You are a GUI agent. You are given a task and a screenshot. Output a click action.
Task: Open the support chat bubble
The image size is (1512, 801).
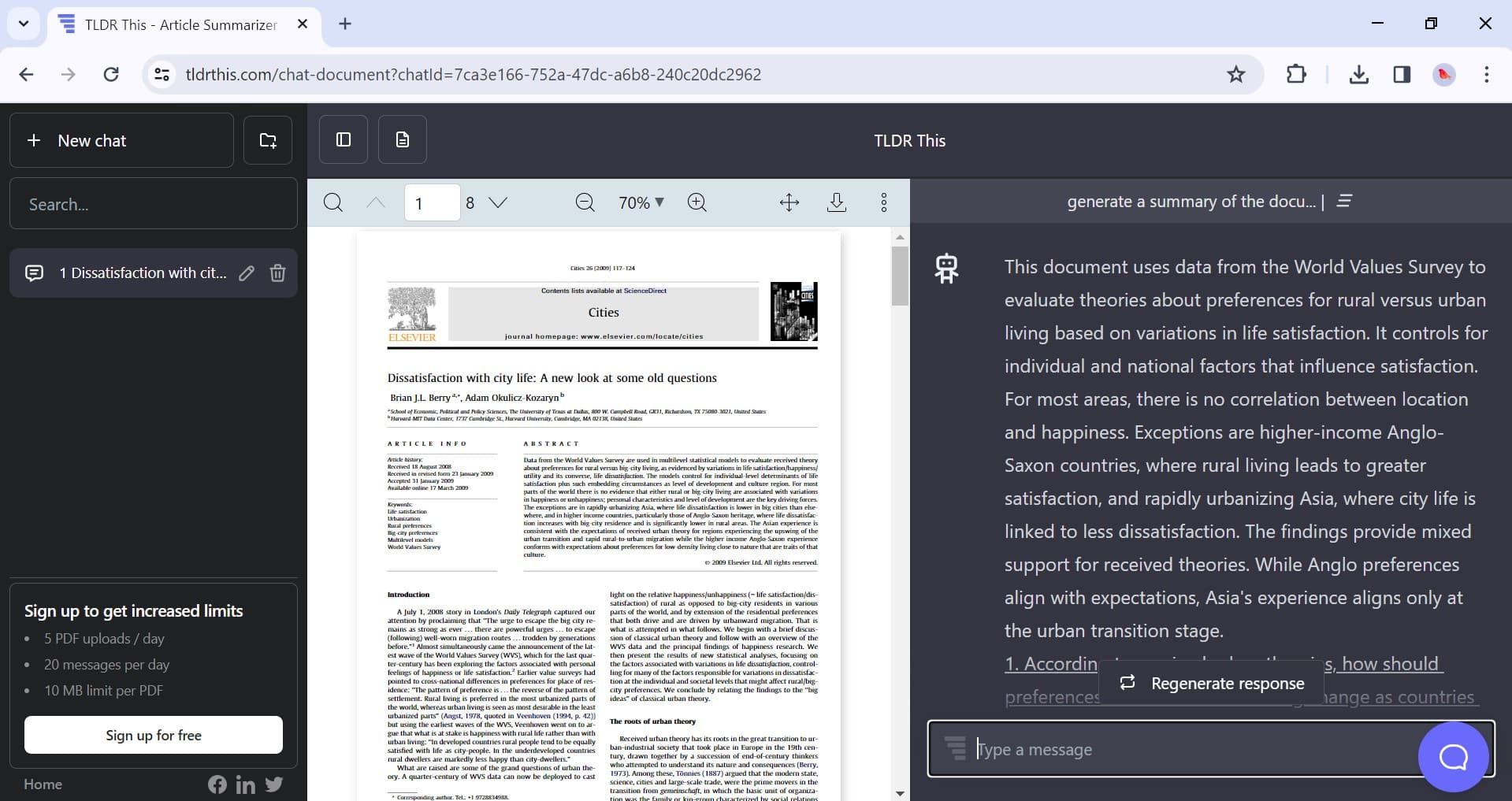(x=1454, y=757)
